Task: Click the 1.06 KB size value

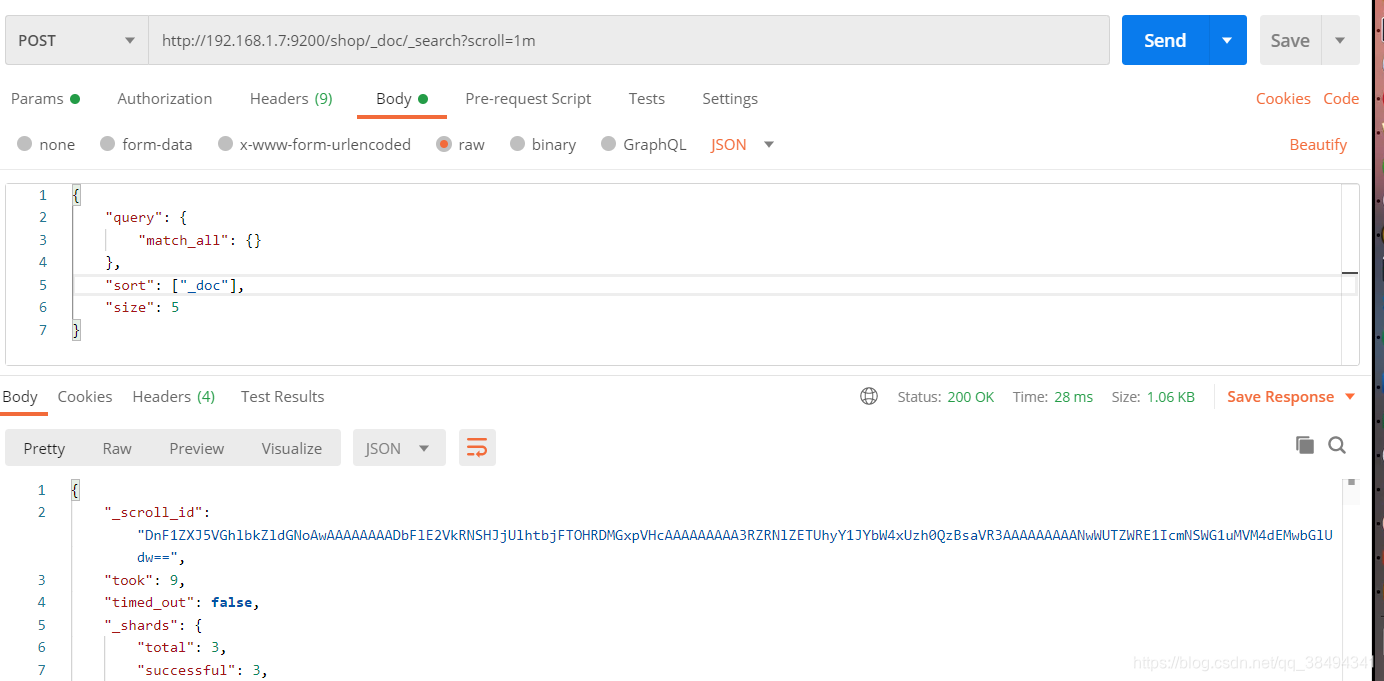Action: point(1170,396)
